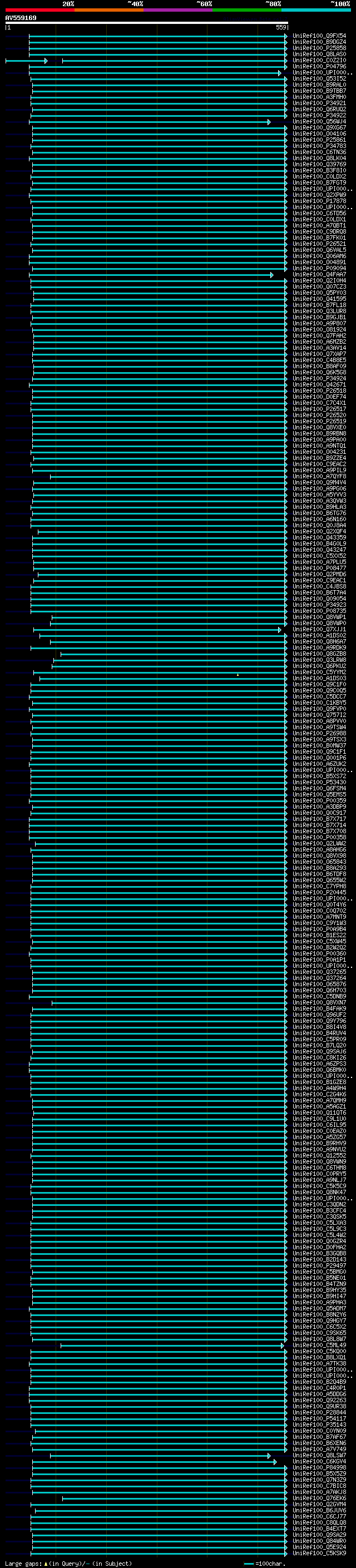Click UniRef100_C6TN36 label
Viewport: 356px width, 1568px height.
[319, 152]
